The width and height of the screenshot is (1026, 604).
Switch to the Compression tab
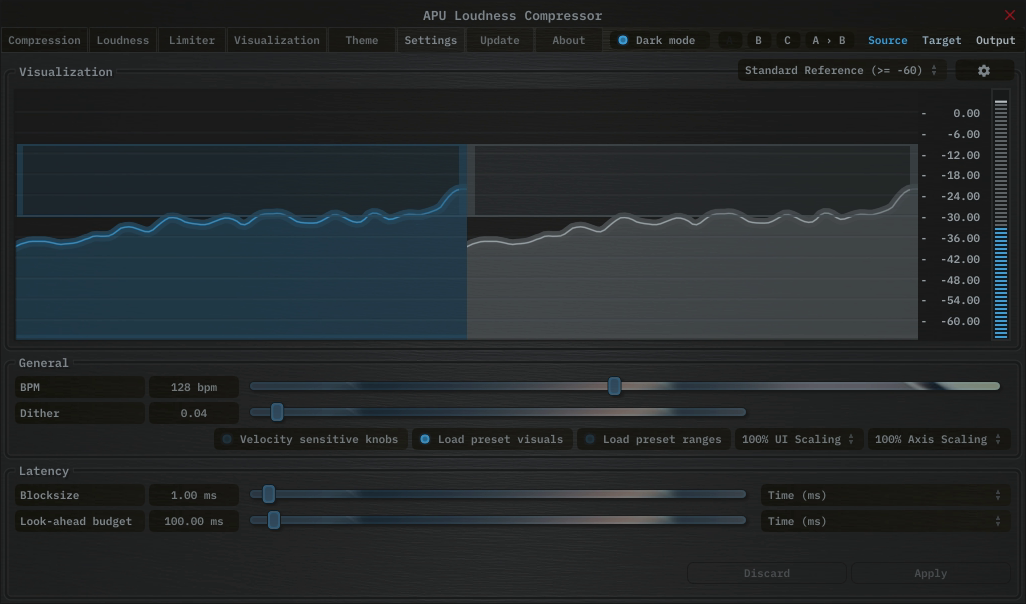(x=44, y=41)
